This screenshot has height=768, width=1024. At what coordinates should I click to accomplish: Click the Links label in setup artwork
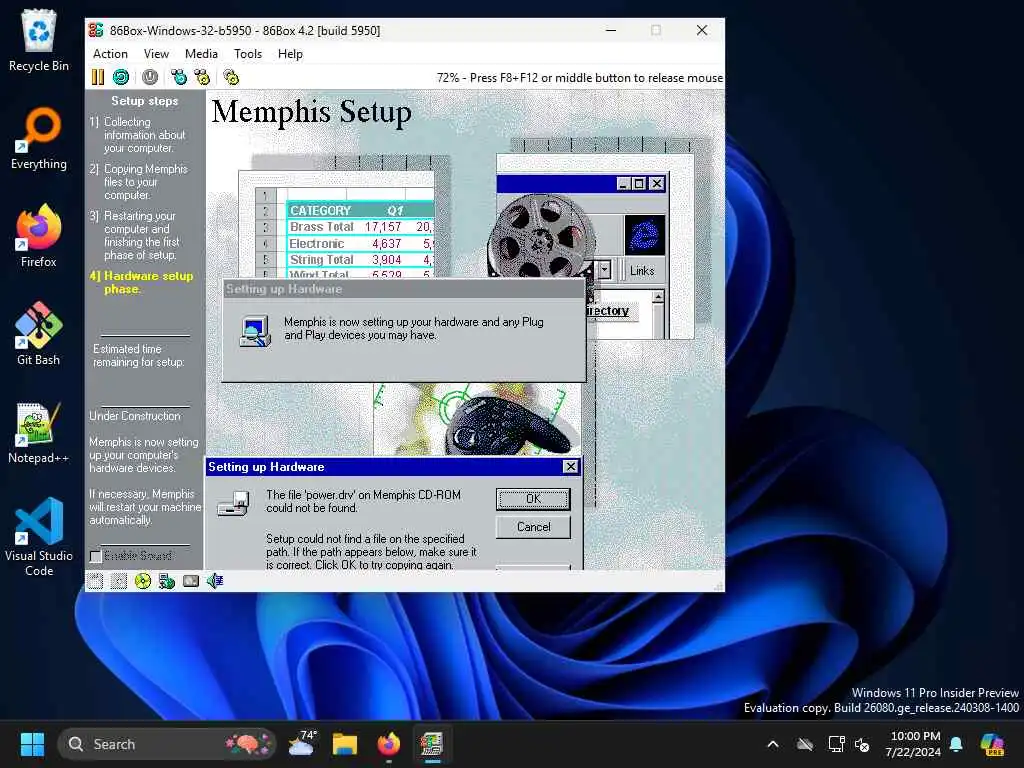(642, 270)
